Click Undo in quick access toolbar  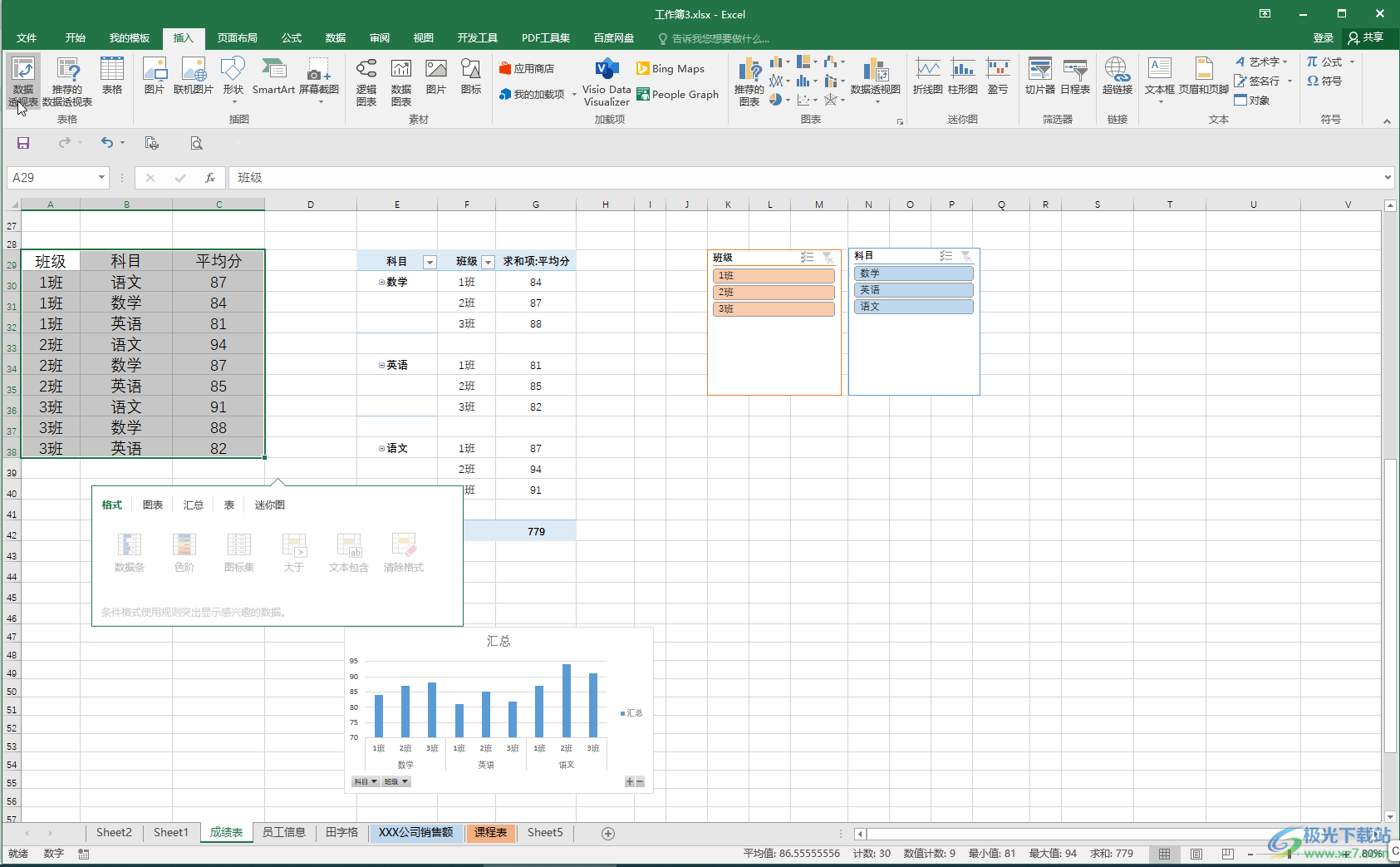(x=107, y=143)
